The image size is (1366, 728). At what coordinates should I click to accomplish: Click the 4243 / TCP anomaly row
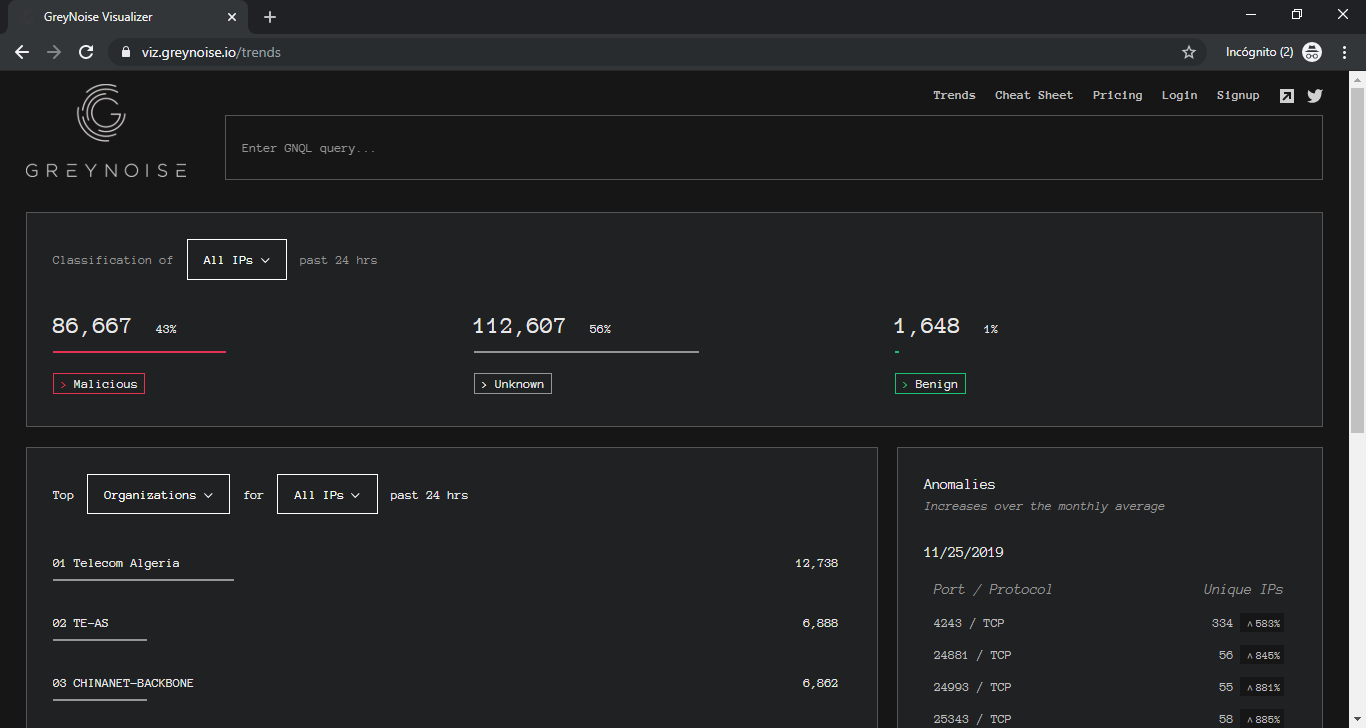tap(1108, 623)
